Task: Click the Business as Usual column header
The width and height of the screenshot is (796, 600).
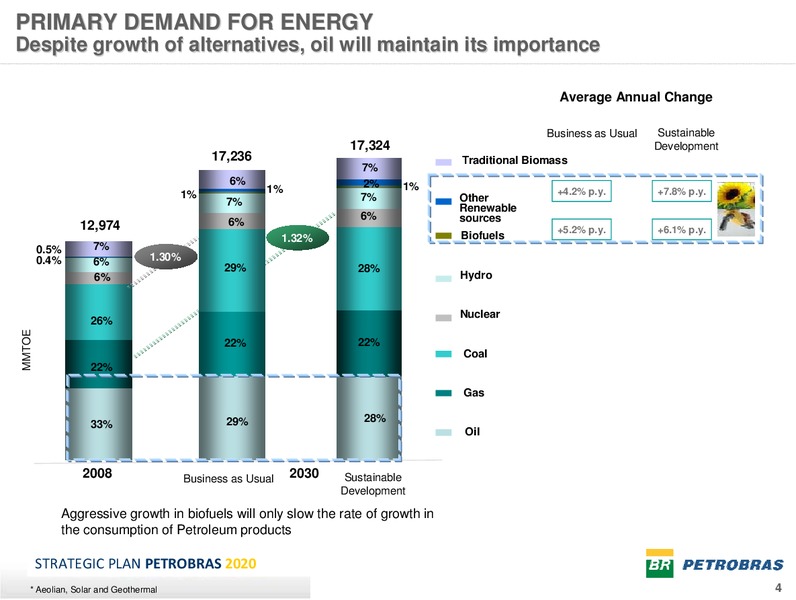Action: 591,134
